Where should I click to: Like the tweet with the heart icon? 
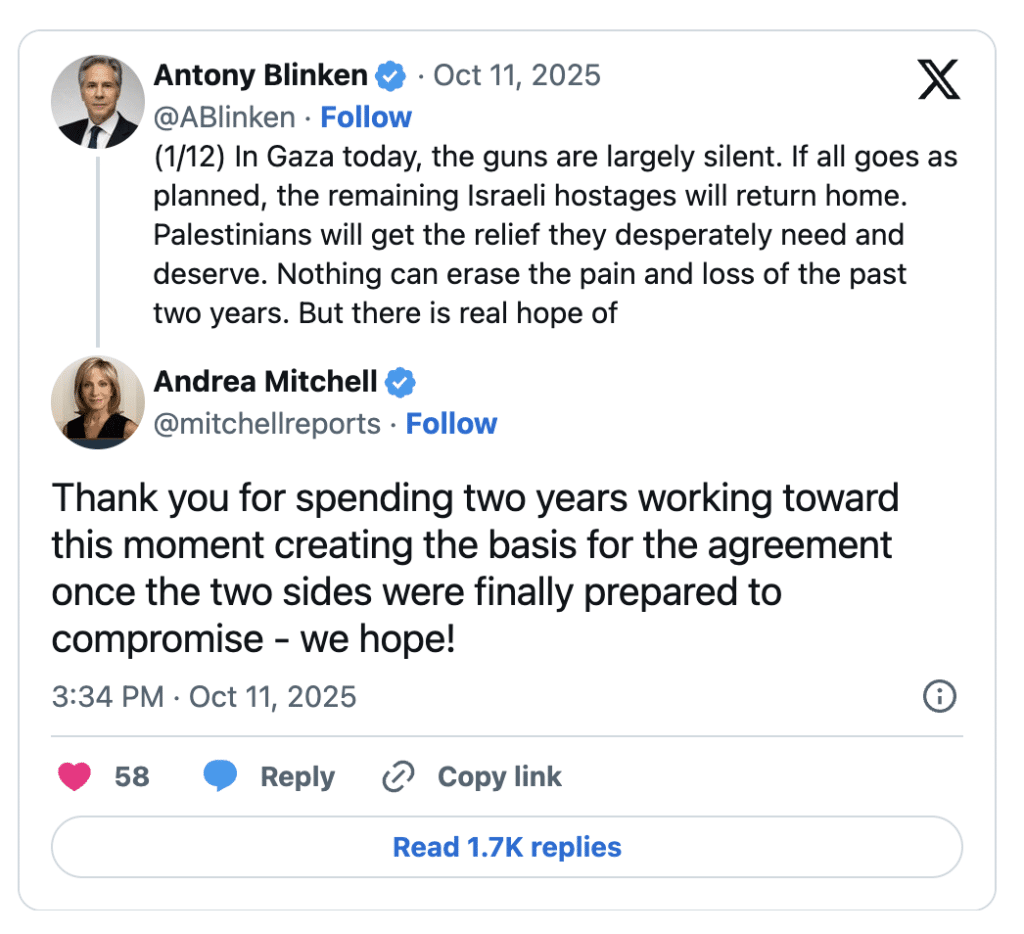click(75, 776)
